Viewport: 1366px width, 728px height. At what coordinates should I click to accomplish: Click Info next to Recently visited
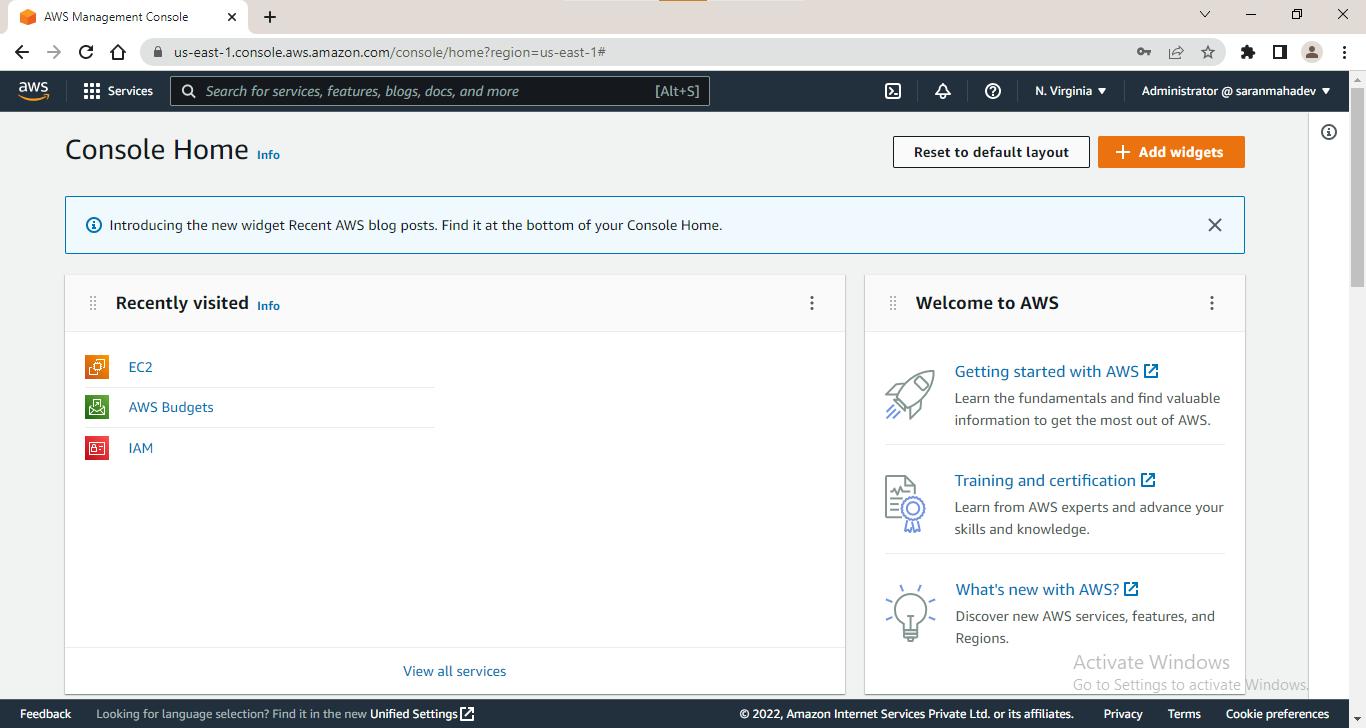[268, 306]
